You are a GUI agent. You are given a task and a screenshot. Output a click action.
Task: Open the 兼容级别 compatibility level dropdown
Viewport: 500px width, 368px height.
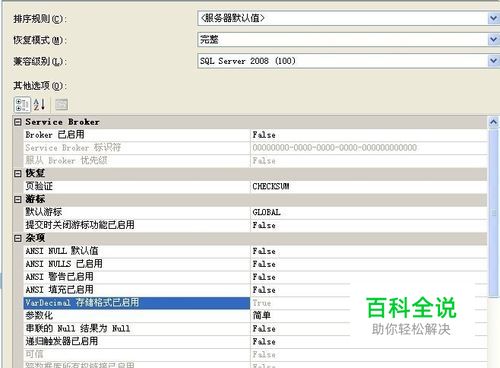point(493,61)
